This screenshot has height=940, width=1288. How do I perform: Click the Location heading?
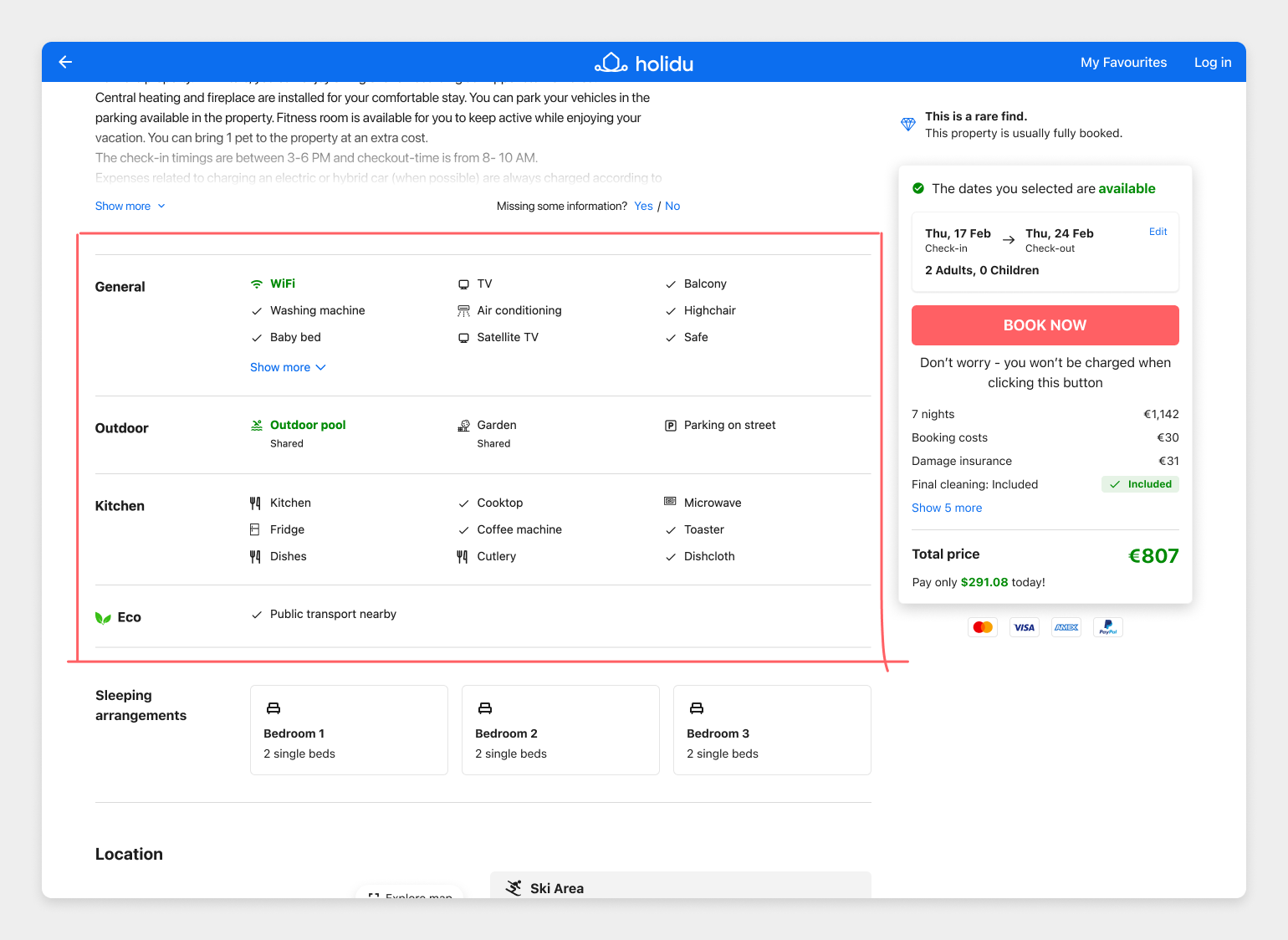(129, 855)
